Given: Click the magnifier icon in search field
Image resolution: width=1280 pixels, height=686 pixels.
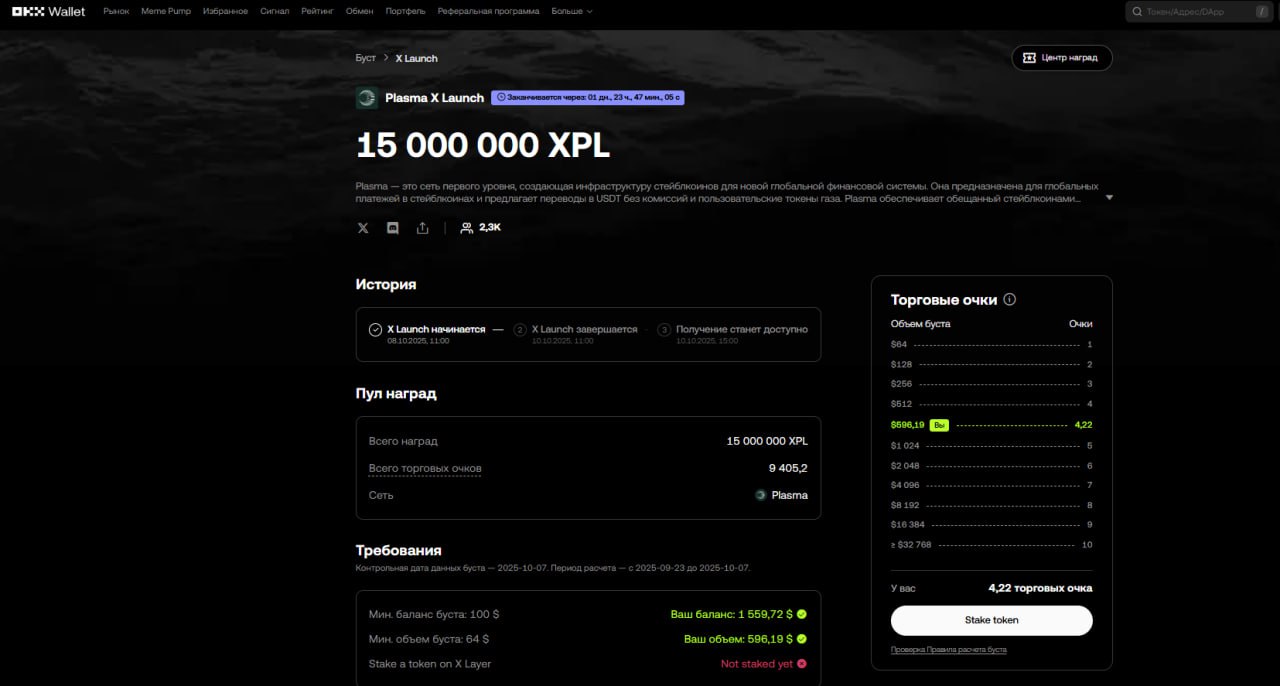Looking at the screenshot, I should 1137,12.
